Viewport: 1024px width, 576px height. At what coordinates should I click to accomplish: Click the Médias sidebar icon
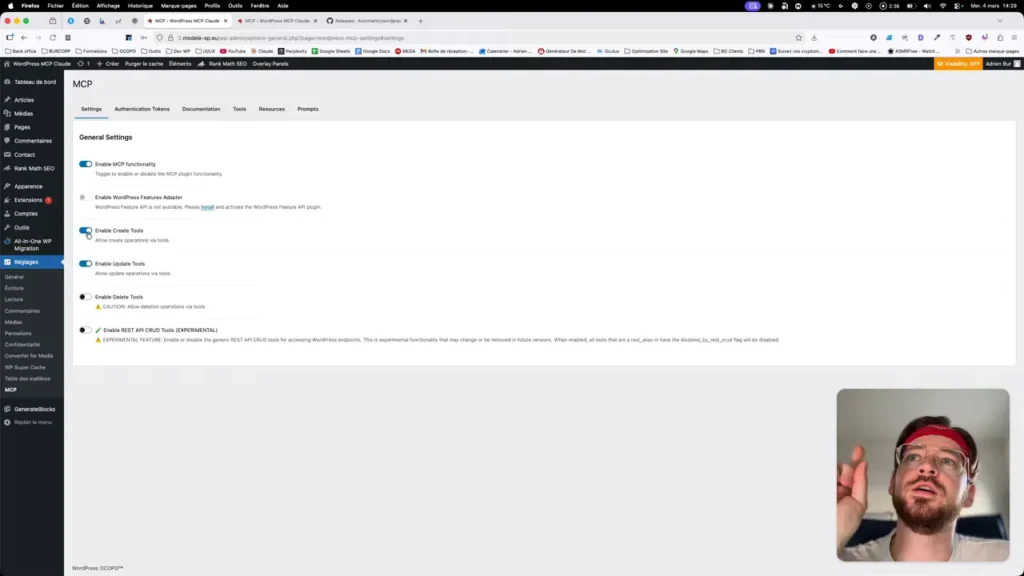click(x=8, y=113)
